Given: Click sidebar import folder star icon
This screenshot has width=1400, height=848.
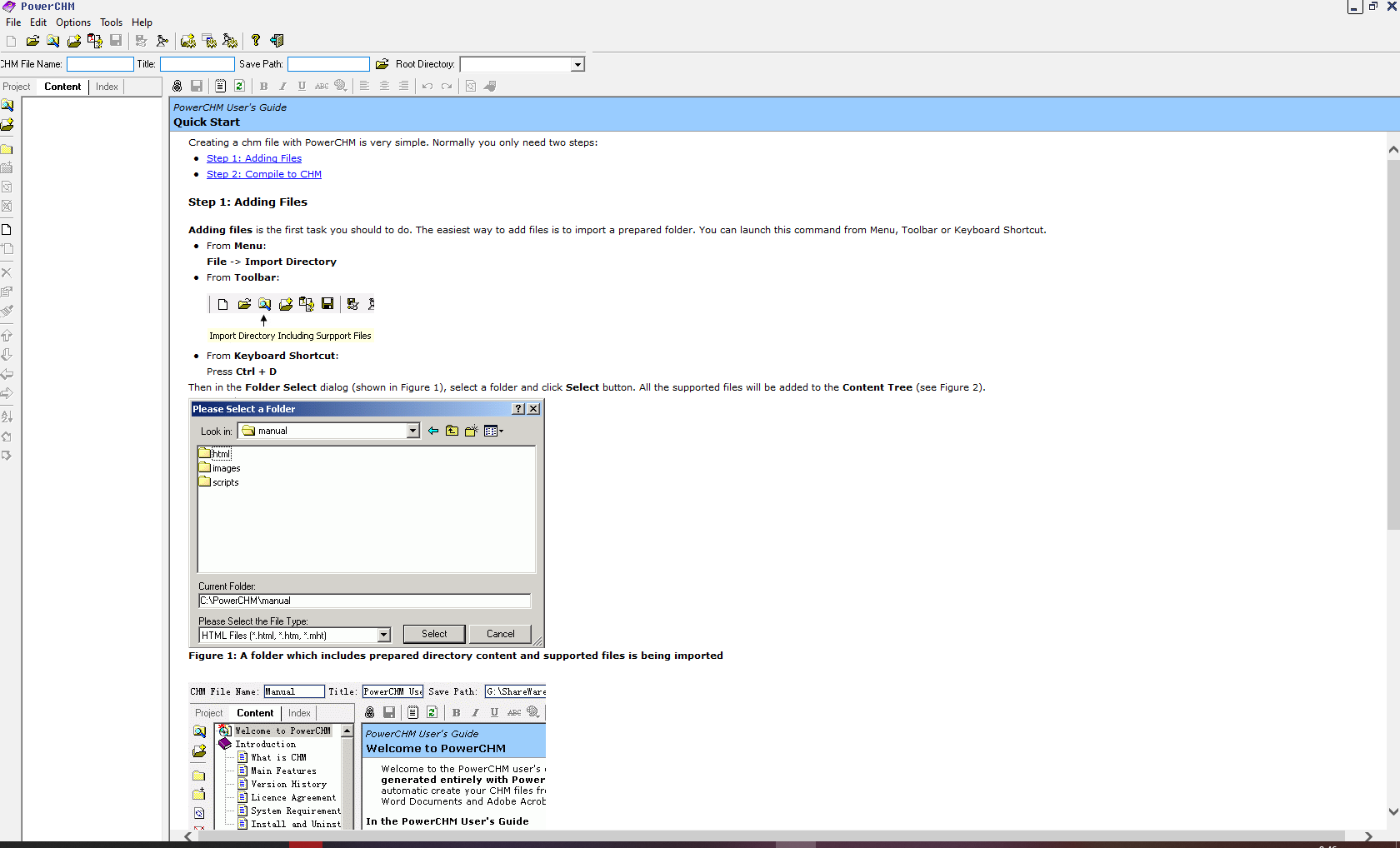Looking at the screenshot, I should pos(7,125).
